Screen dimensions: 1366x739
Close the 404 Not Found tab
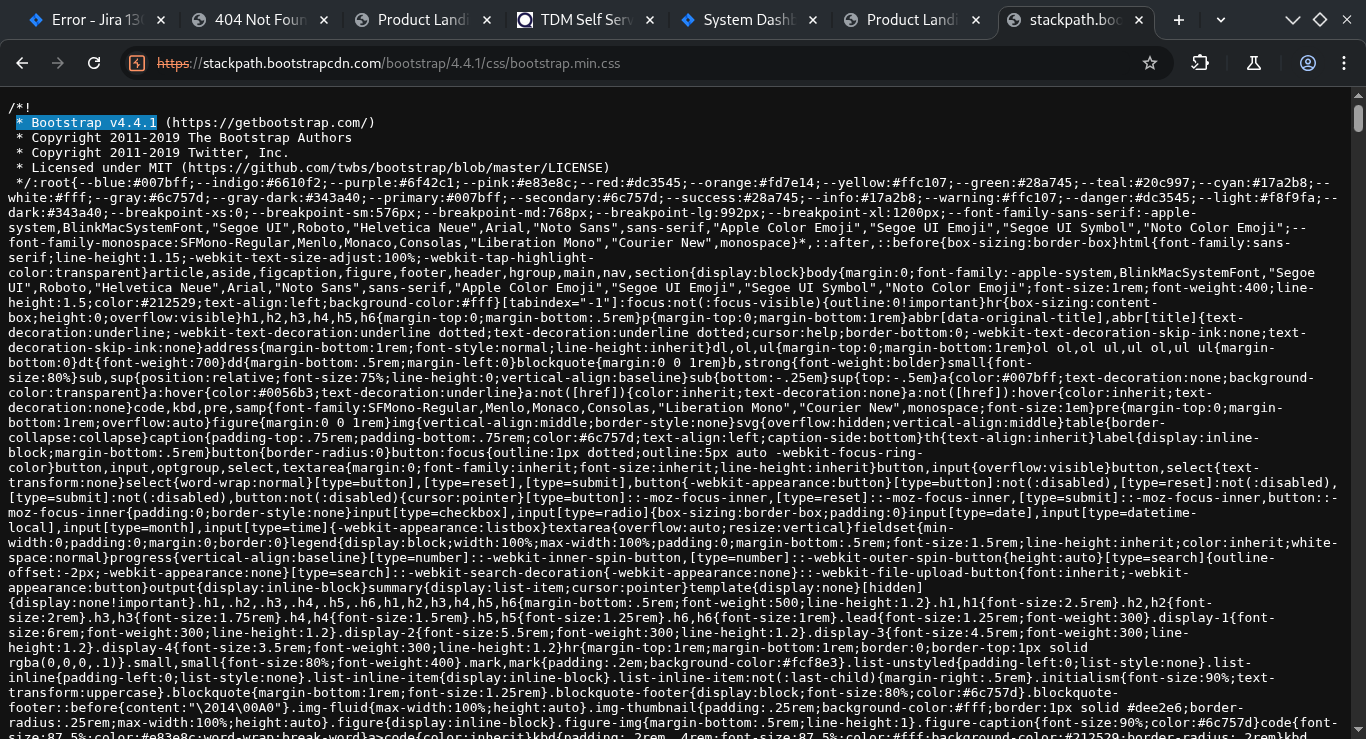click(x=323, y=20)
